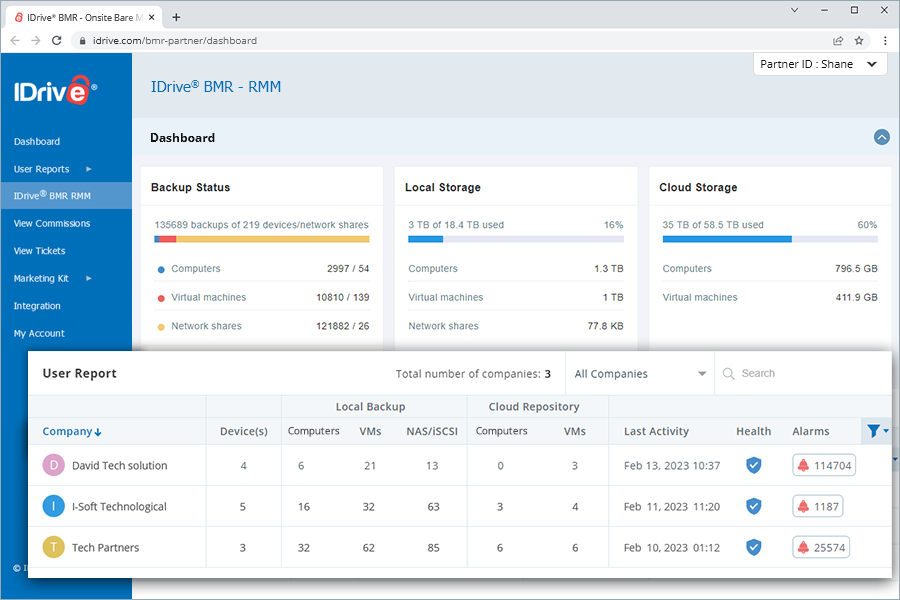This screenshot has height=600, width=900.
Task: Click the browser forward arrow
Action: (36, 41)
